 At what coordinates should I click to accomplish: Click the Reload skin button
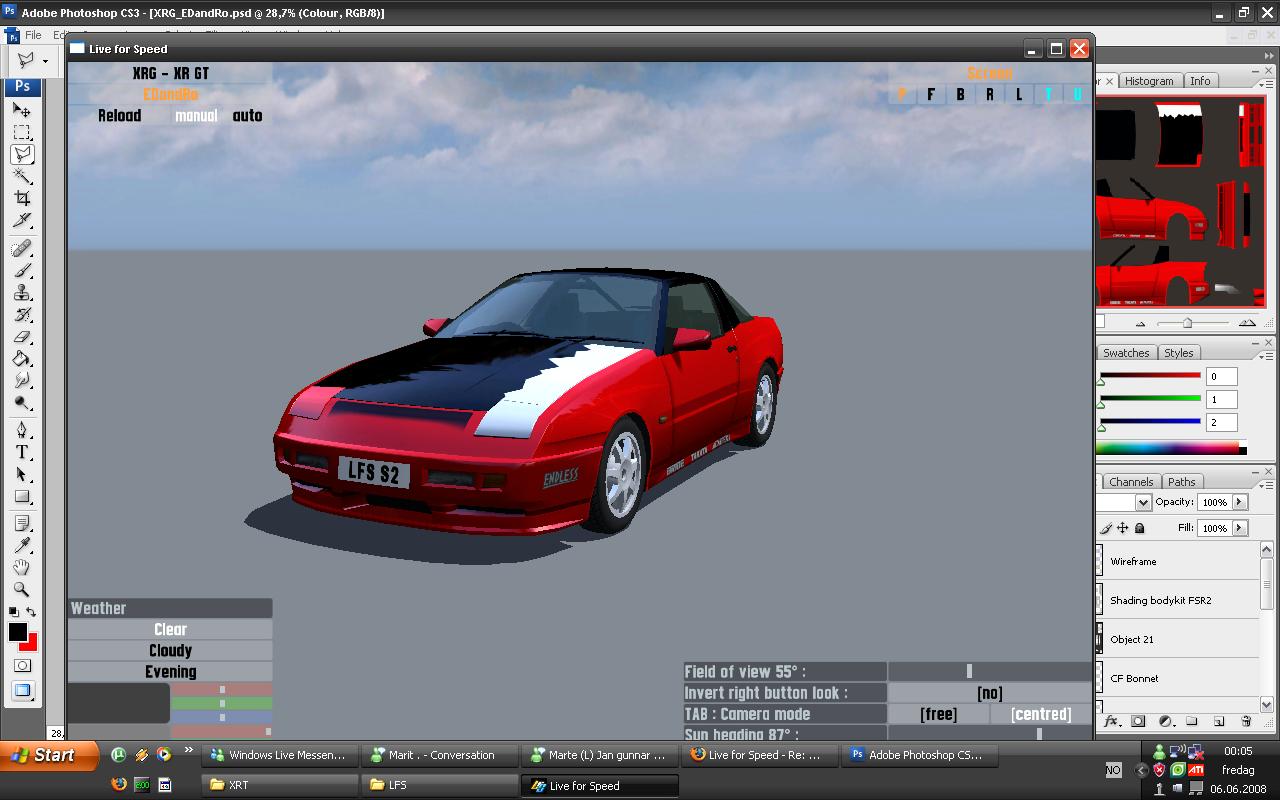119,116
